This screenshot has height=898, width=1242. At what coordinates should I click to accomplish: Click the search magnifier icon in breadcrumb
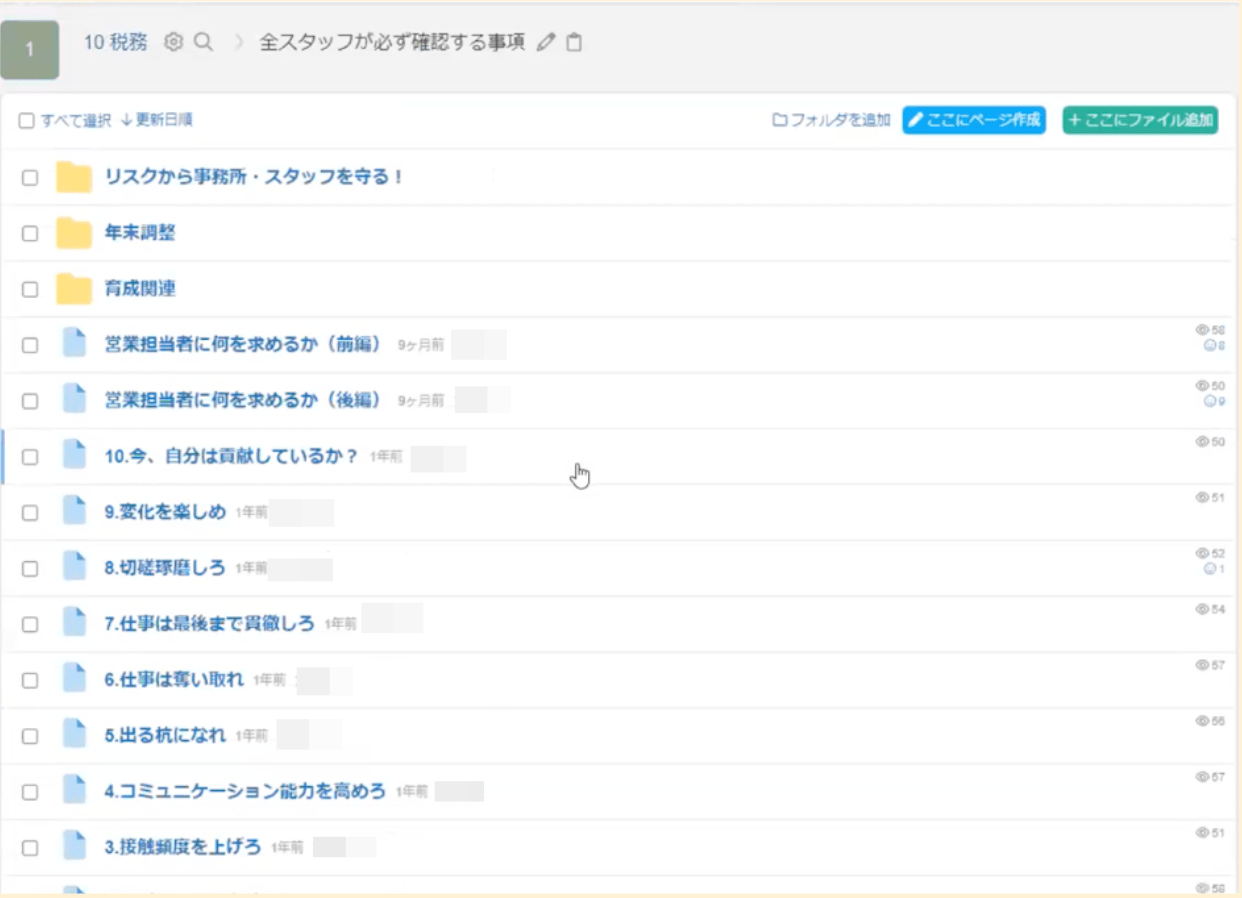(203, 42)
